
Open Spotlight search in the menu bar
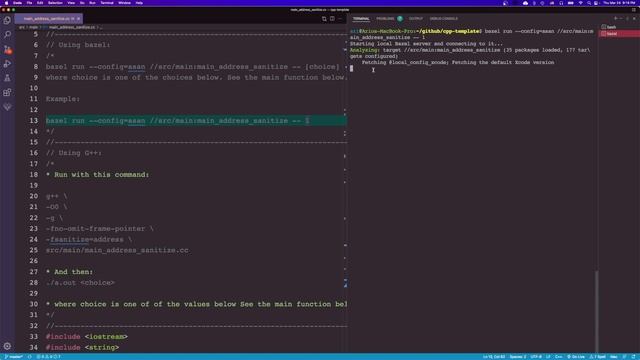click(x=589, y=3)
